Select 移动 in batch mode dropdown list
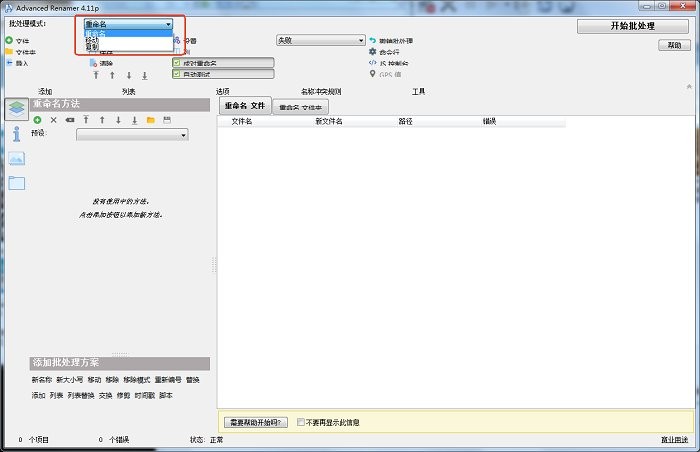The image size is (700, 452). point(92,40)
